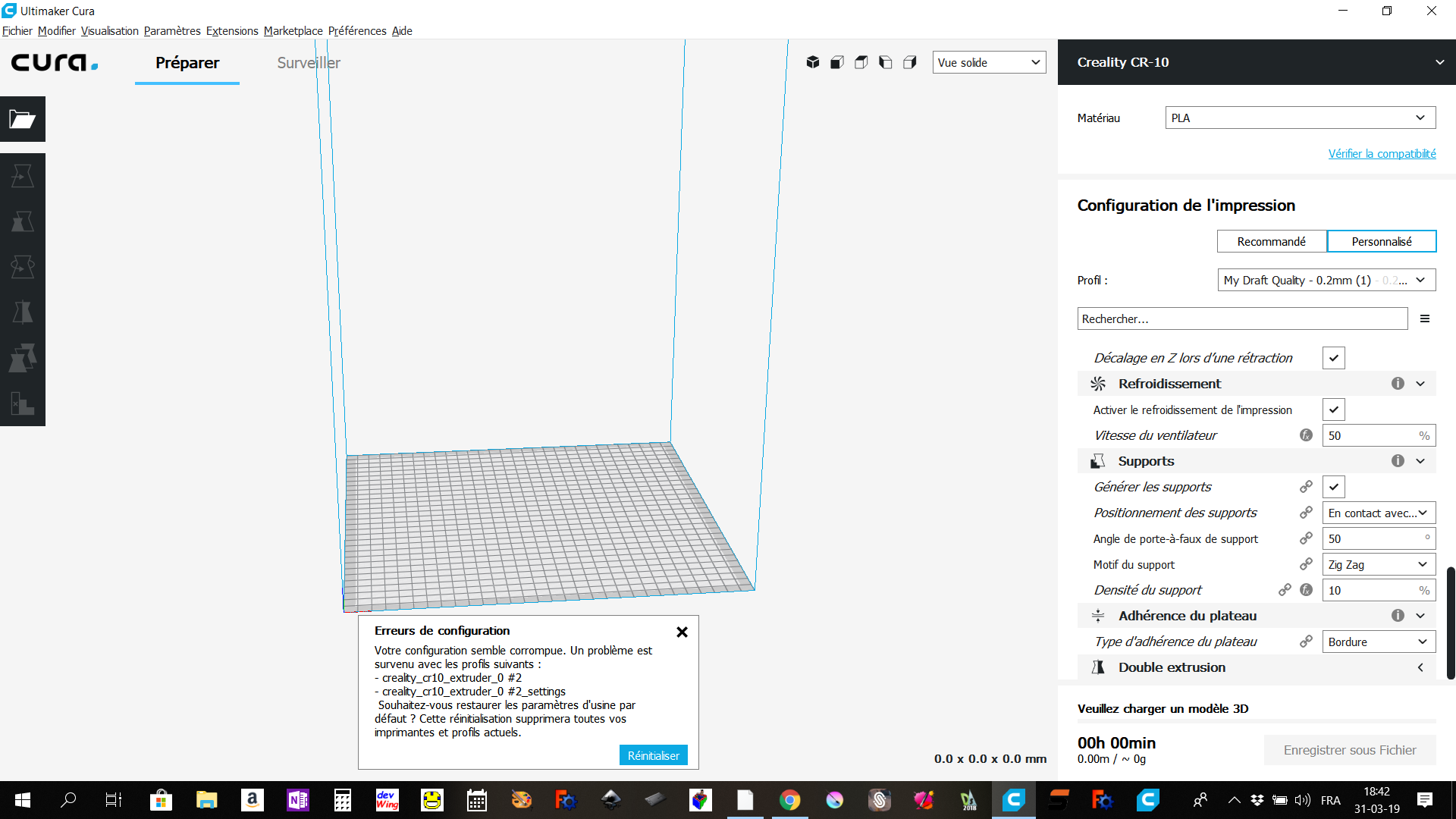
Task: Open the Vue solide view mode dropdown
Action: click(989, 62)
